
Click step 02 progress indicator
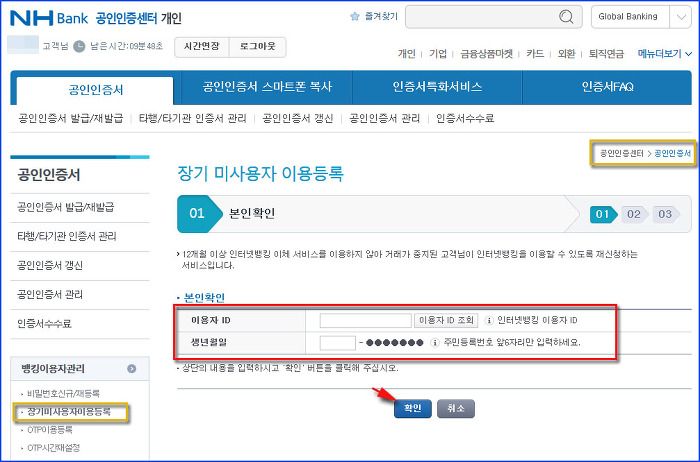[x=634, y=214]
